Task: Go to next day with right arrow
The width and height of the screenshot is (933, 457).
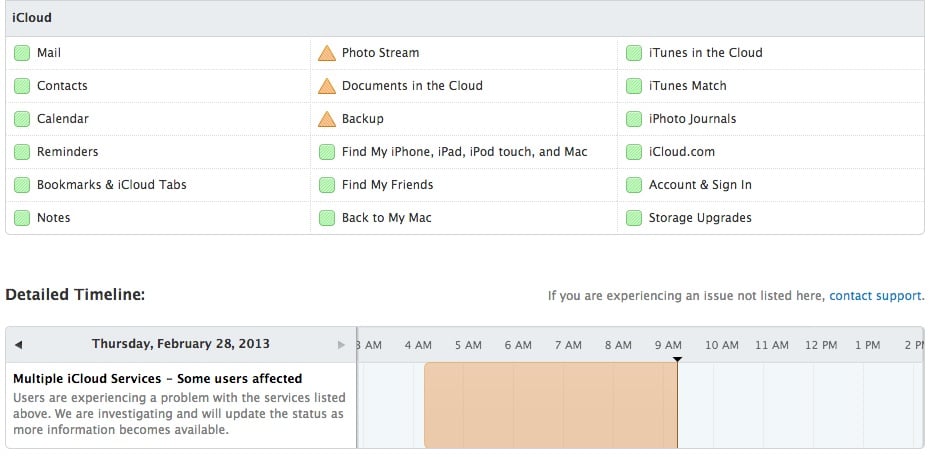Action: 341,345
